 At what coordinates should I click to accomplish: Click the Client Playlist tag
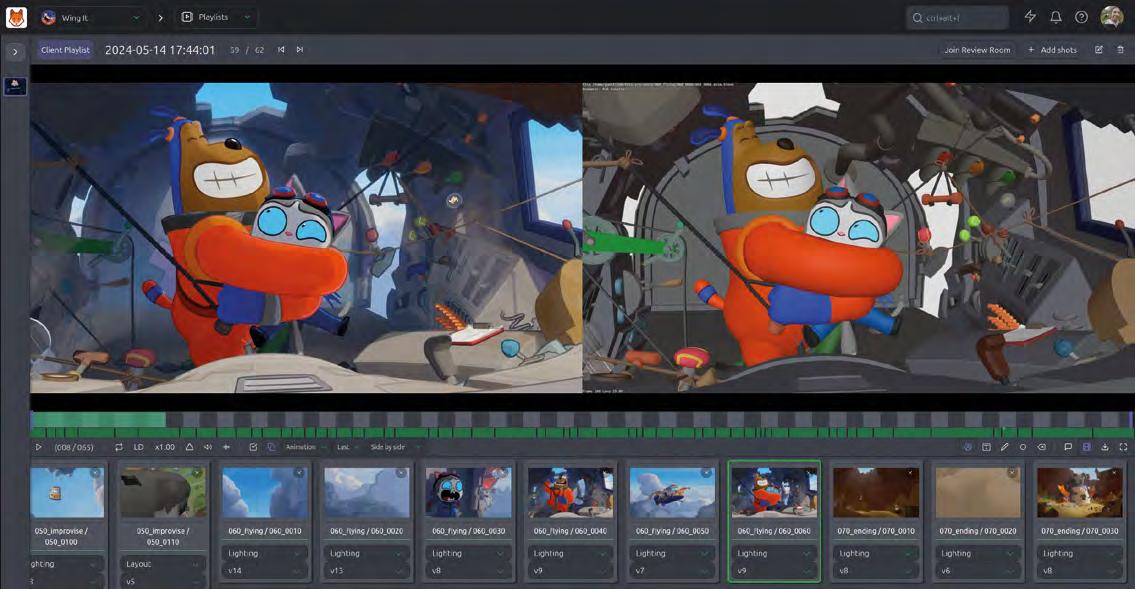[65, 50]
